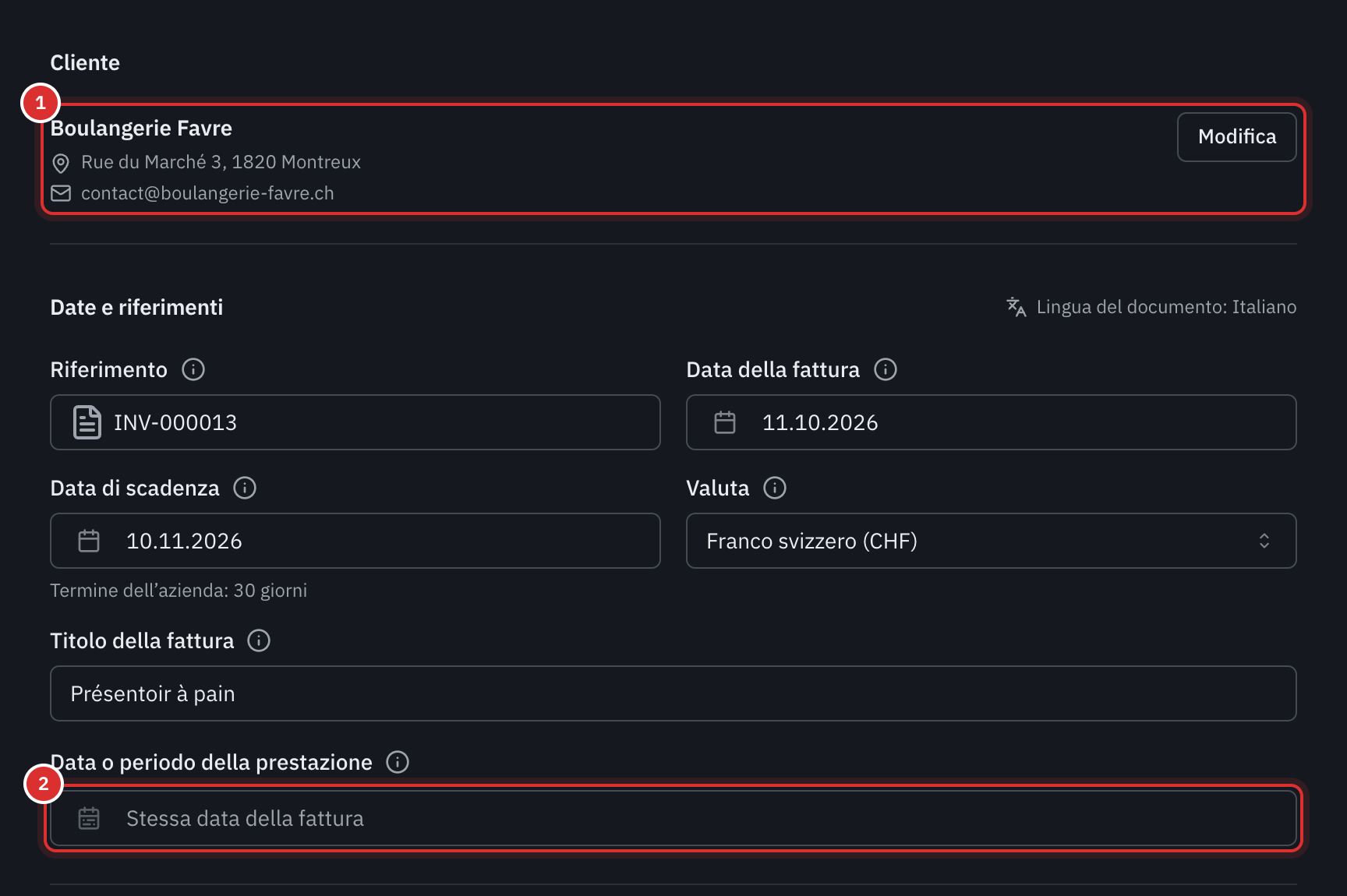Screen dimensions: 1347x896
Task: Click the Présentoir à pain title field
Action: (673, 693)
